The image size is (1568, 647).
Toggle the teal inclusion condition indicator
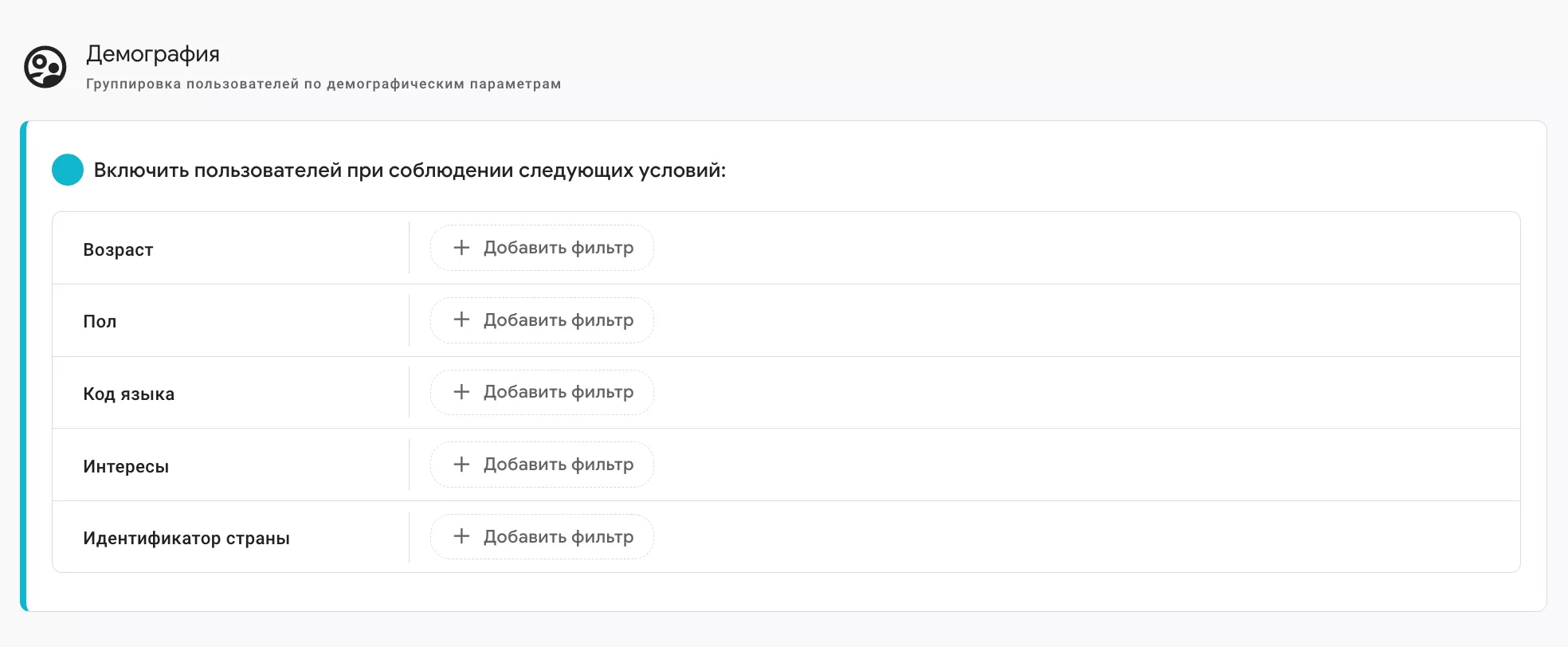67,169
